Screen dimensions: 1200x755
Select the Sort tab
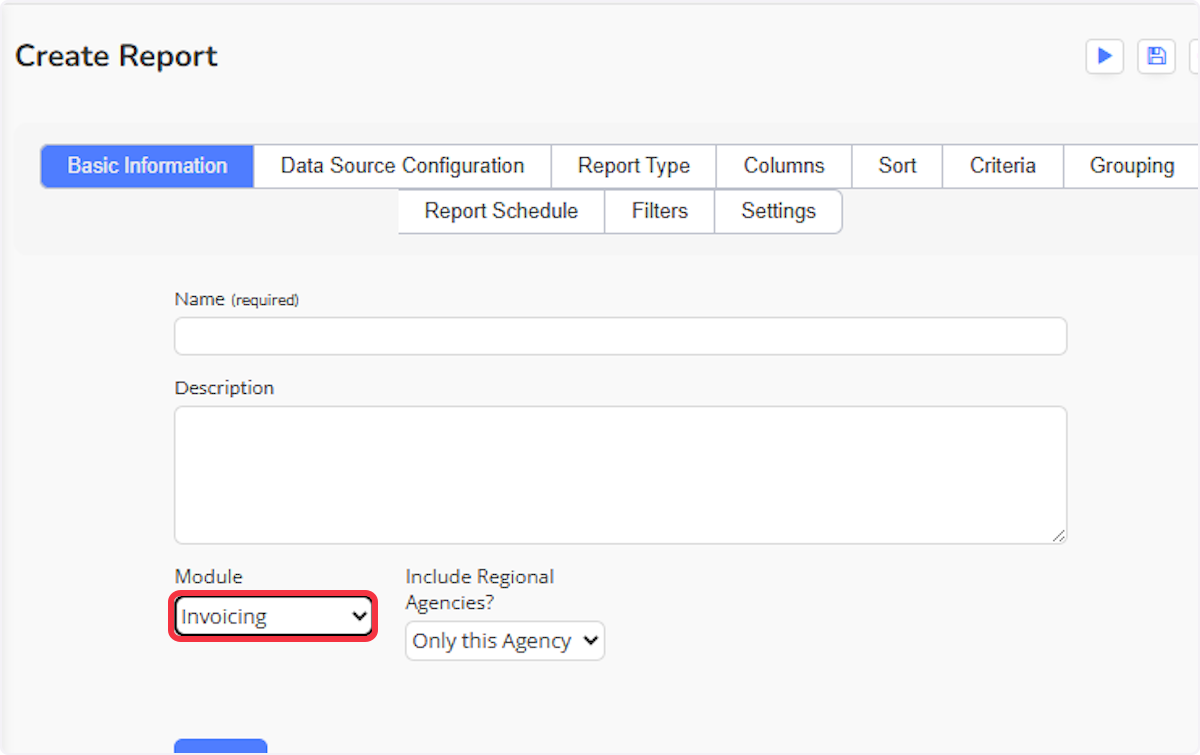point(897,166)
